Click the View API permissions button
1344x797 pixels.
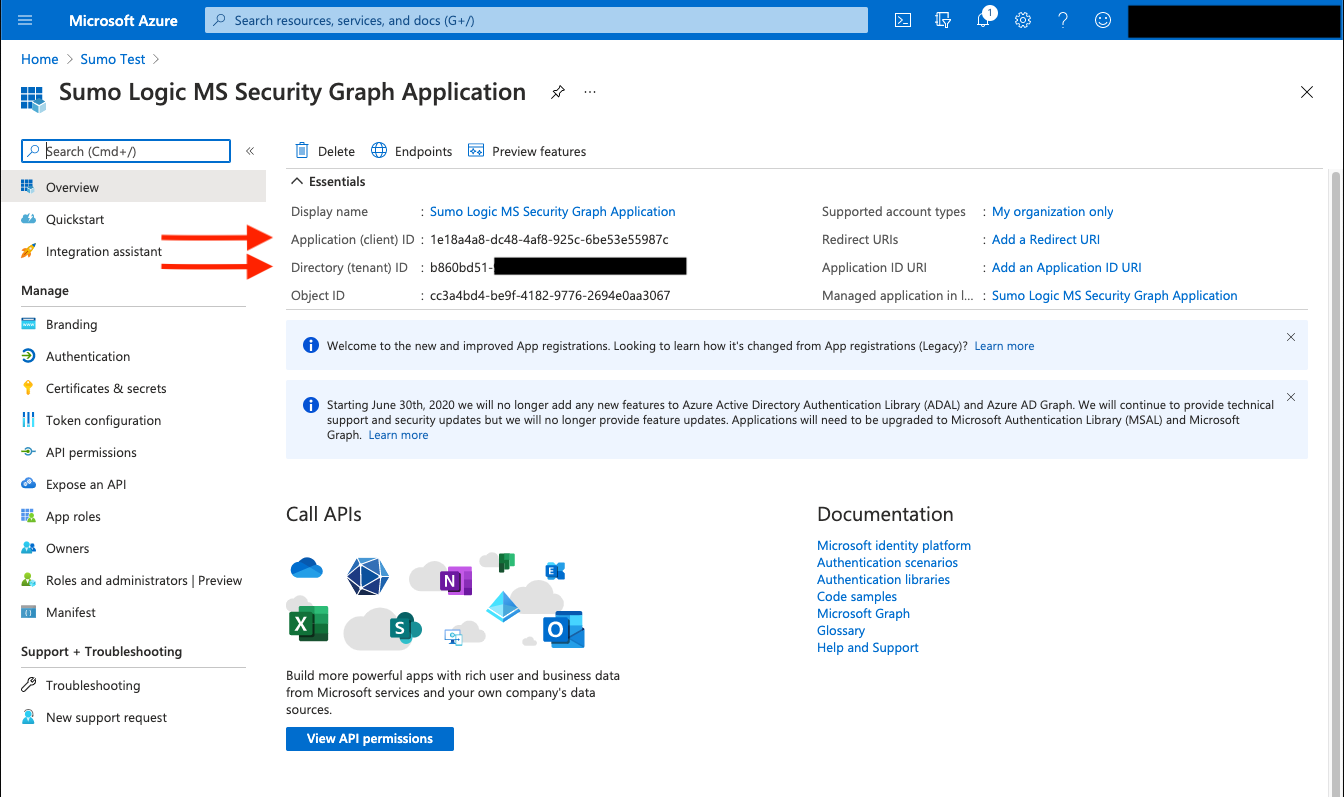(369, 739)
